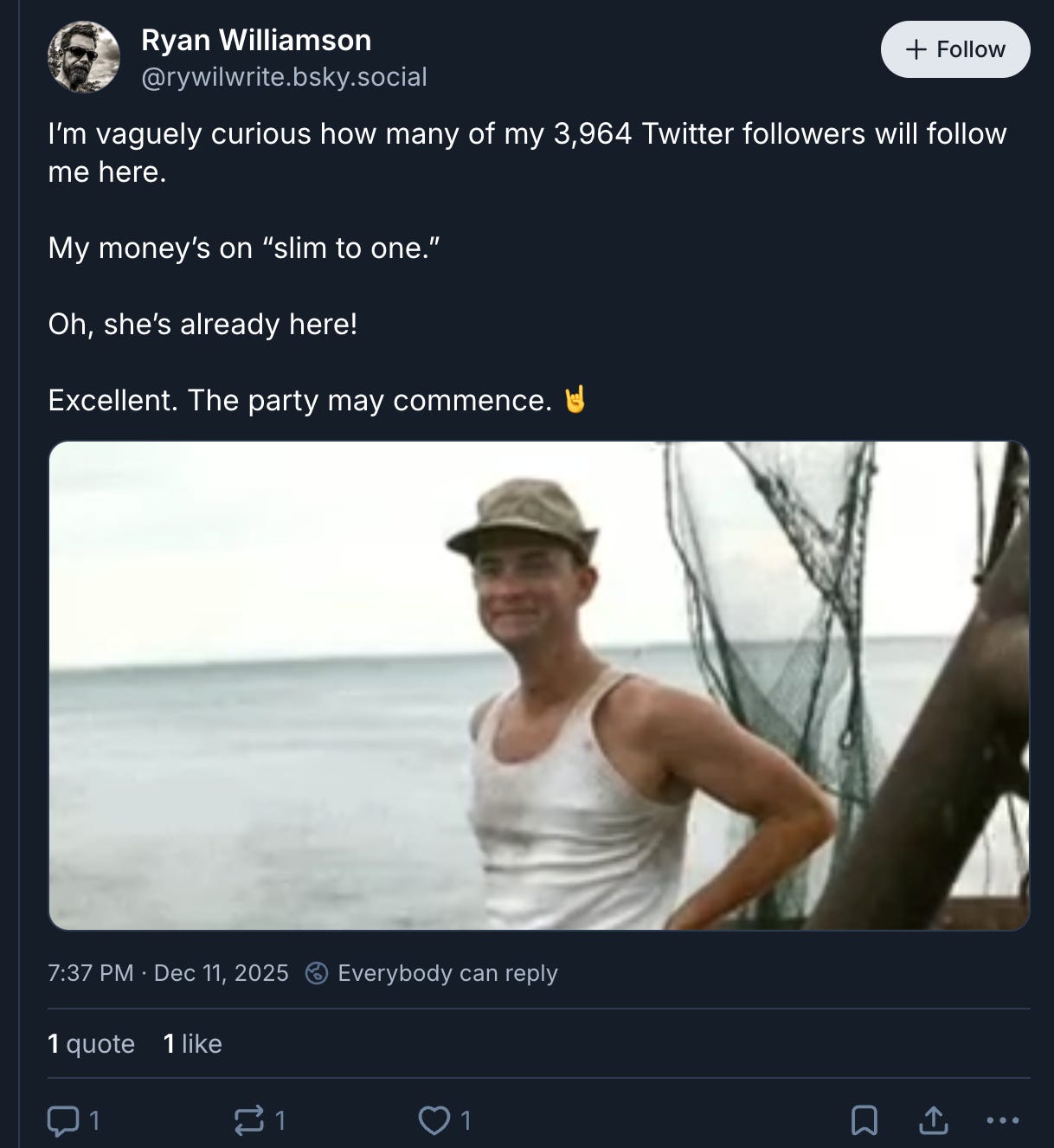Open the attached image of man in hat

[x=538, y=686]
